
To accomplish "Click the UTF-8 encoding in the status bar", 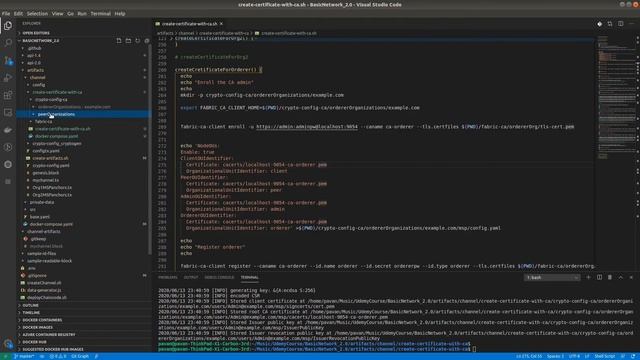I will click(574, 356).
